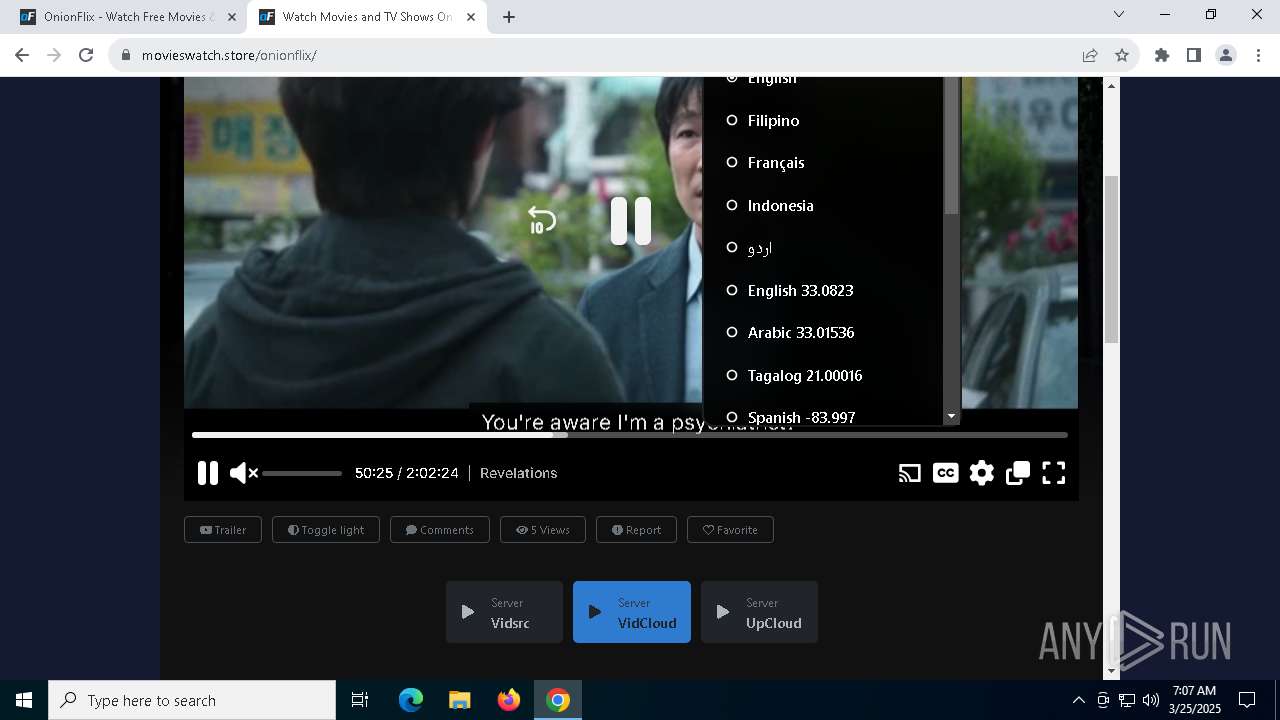1280x720 pixels.
Task: Click Toggle light button
Action: click(326, 530)
